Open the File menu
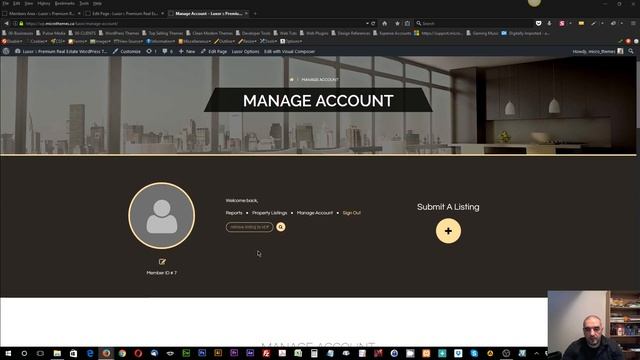The width and height of the screenshot is (640, 360). tap(6, 3)
